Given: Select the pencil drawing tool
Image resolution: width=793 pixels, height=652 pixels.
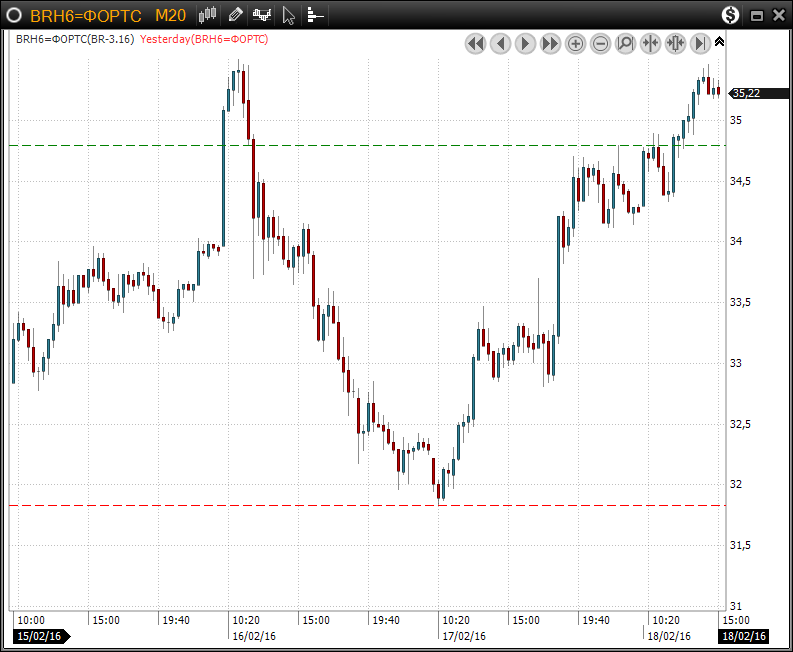Looking at the screenshot, I should point(235,15).
